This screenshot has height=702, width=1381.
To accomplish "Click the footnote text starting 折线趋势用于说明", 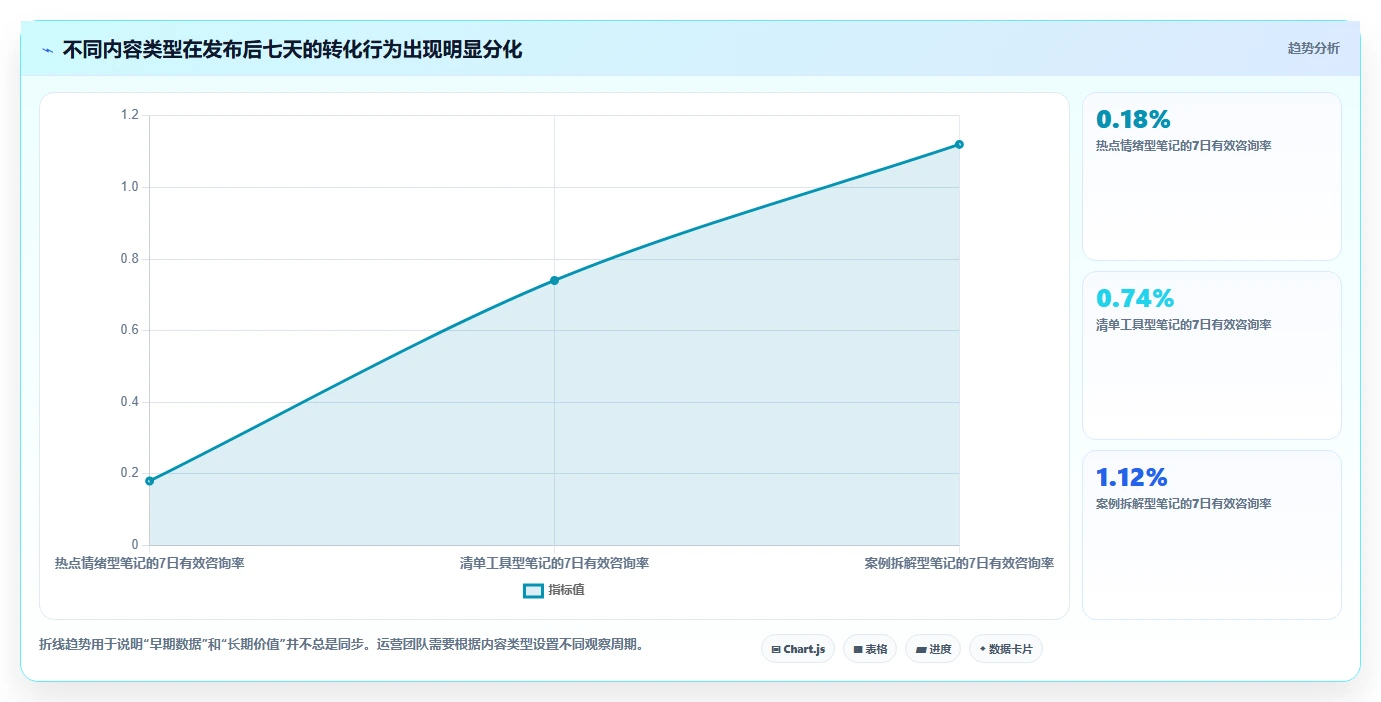I will pyautogui.click(x=341, y=644).
